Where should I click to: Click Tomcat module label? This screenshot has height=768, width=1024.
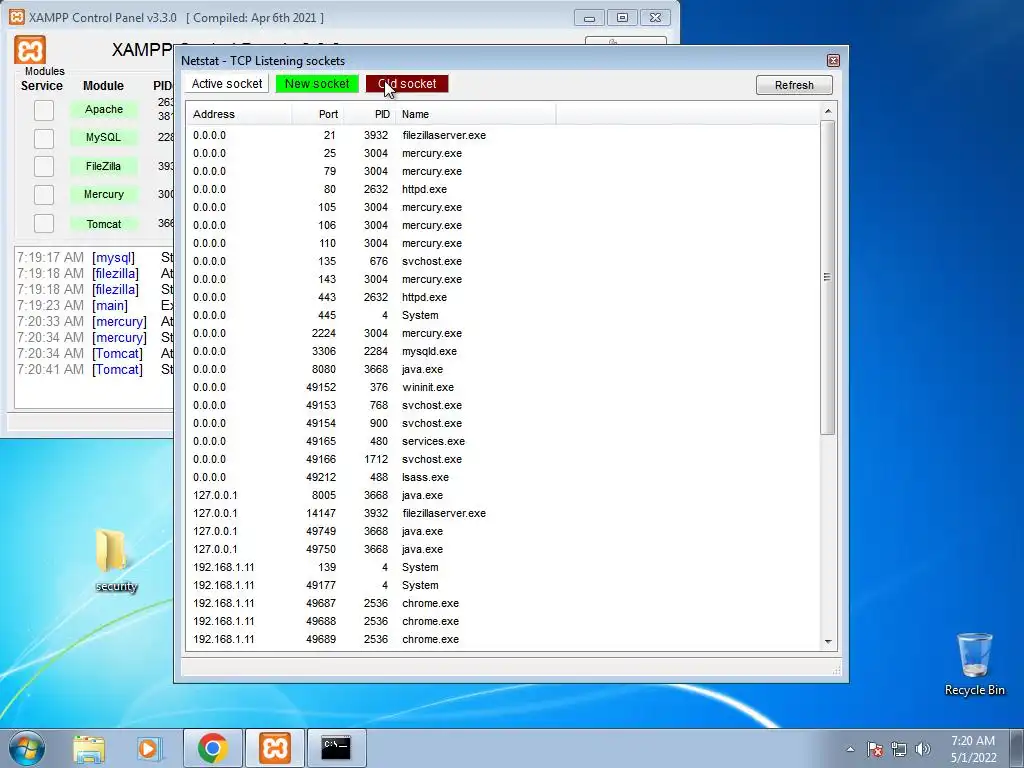pyautogui.click(x=104, y=224)
